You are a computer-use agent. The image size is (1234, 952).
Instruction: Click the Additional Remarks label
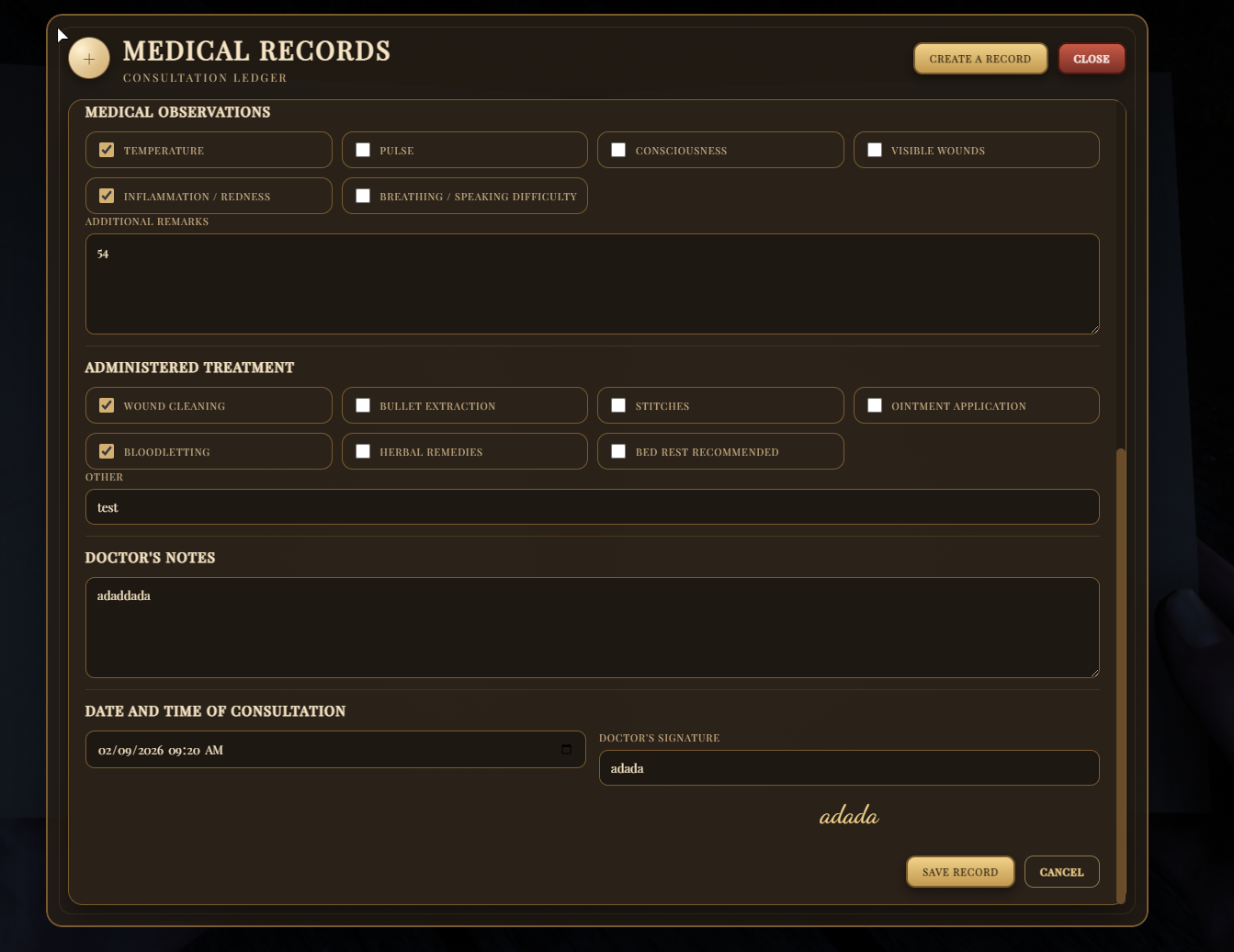pos(147,221)
